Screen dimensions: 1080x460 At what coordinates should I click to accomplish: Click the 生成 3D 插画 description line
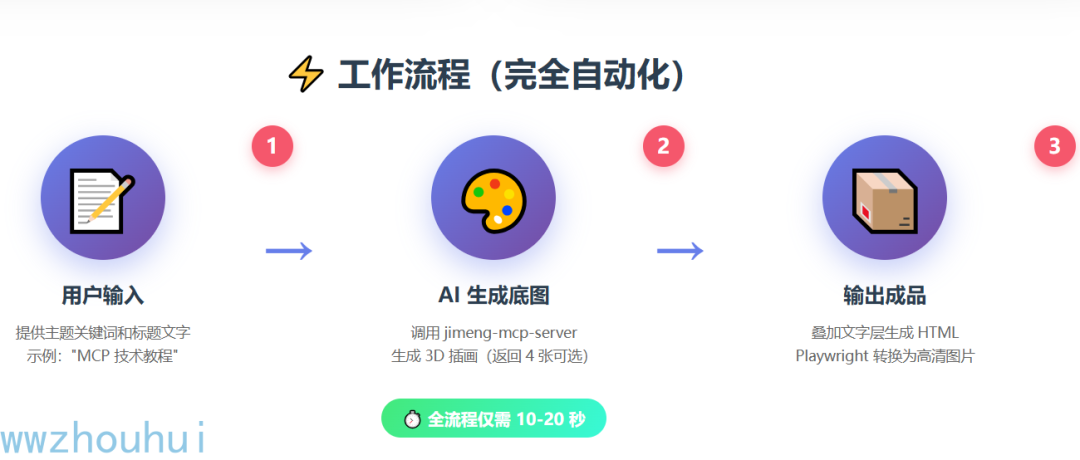pos(493,357)
